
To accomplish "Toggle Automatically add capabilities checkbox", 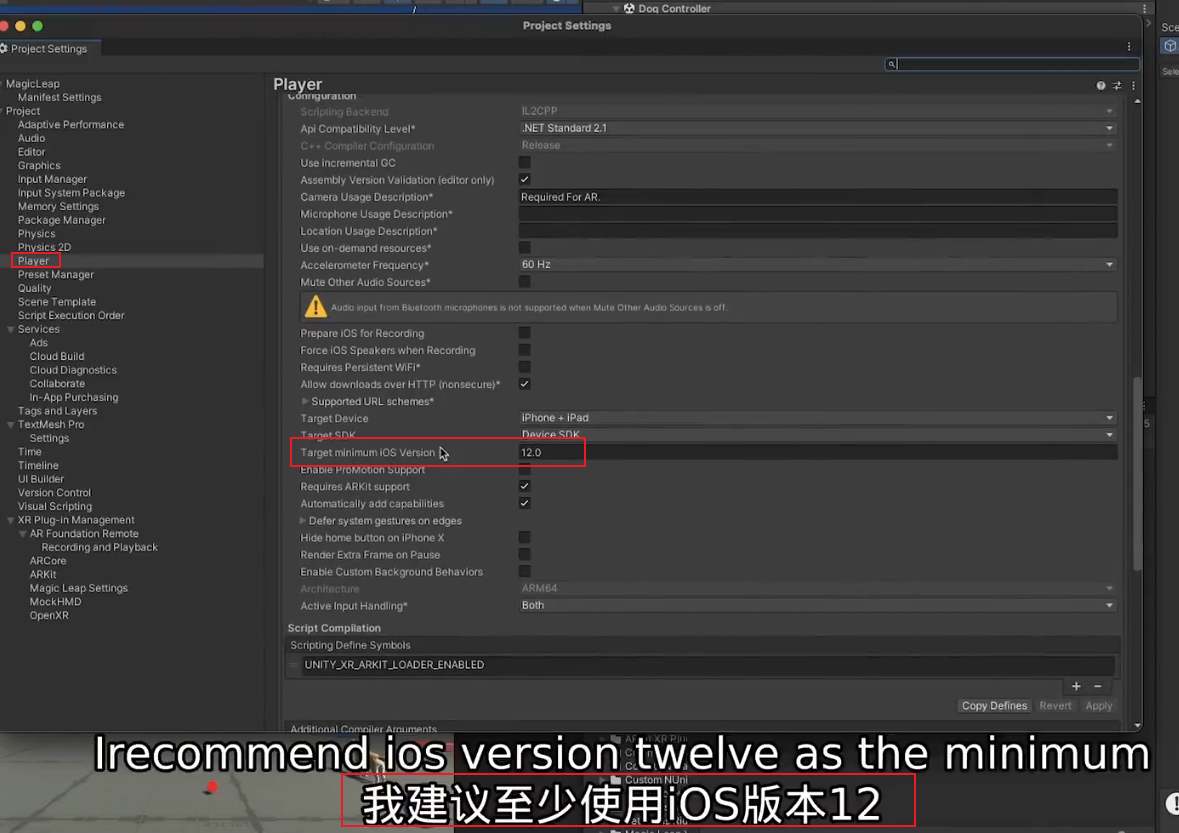I will 525,504.
